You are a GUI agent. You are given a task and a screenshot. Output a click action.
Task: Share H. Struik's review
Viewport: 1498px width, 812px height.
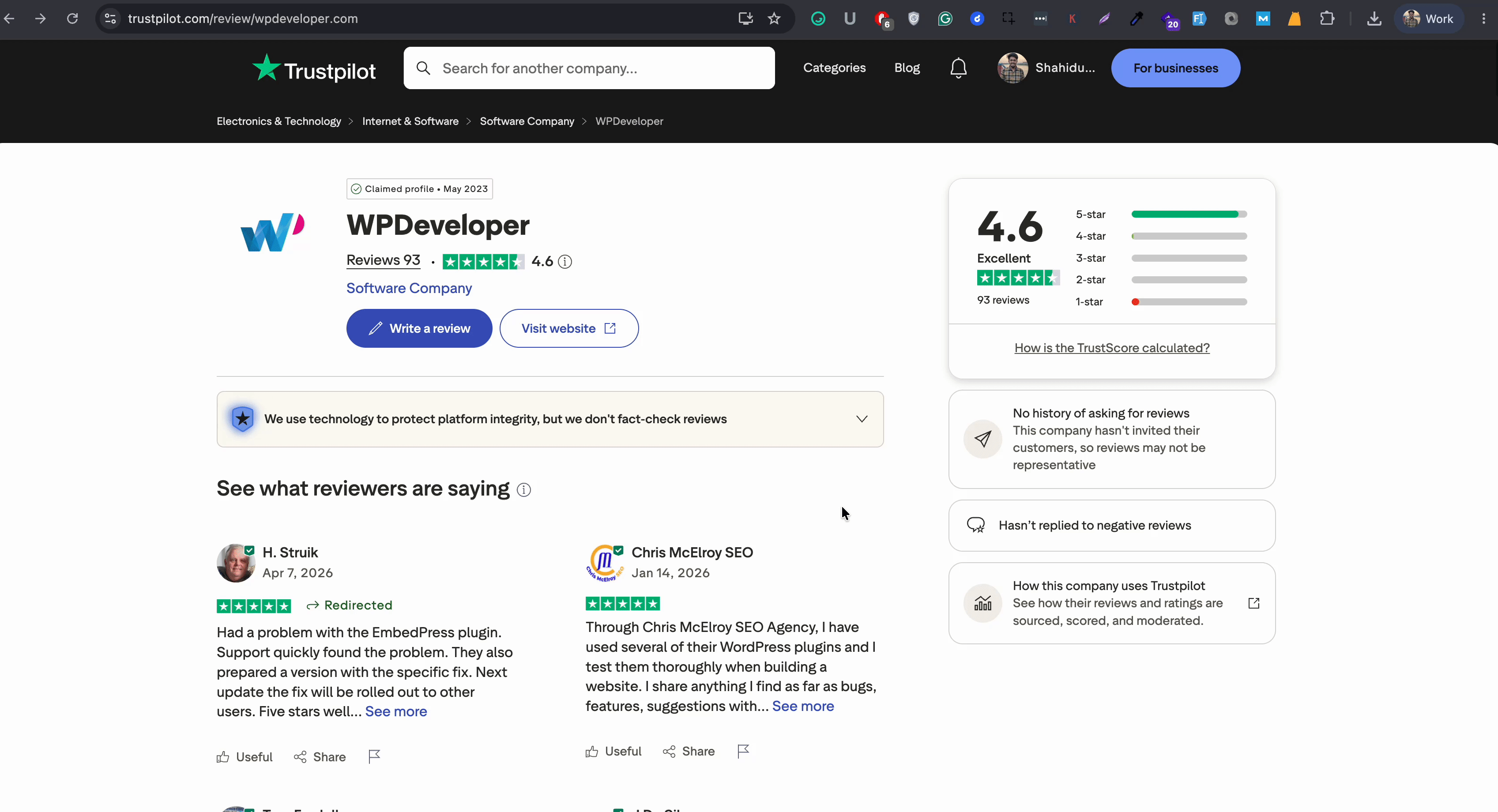tap(320, 756)
